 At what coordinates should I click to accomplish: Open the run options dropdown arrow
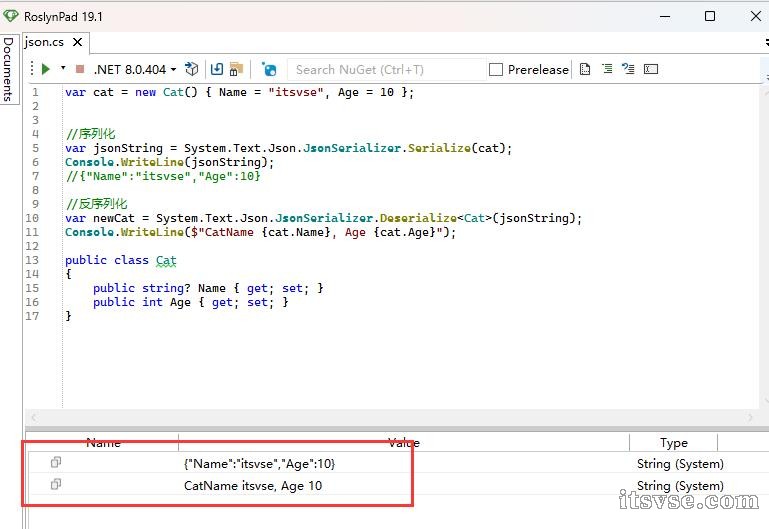point(63,68)
